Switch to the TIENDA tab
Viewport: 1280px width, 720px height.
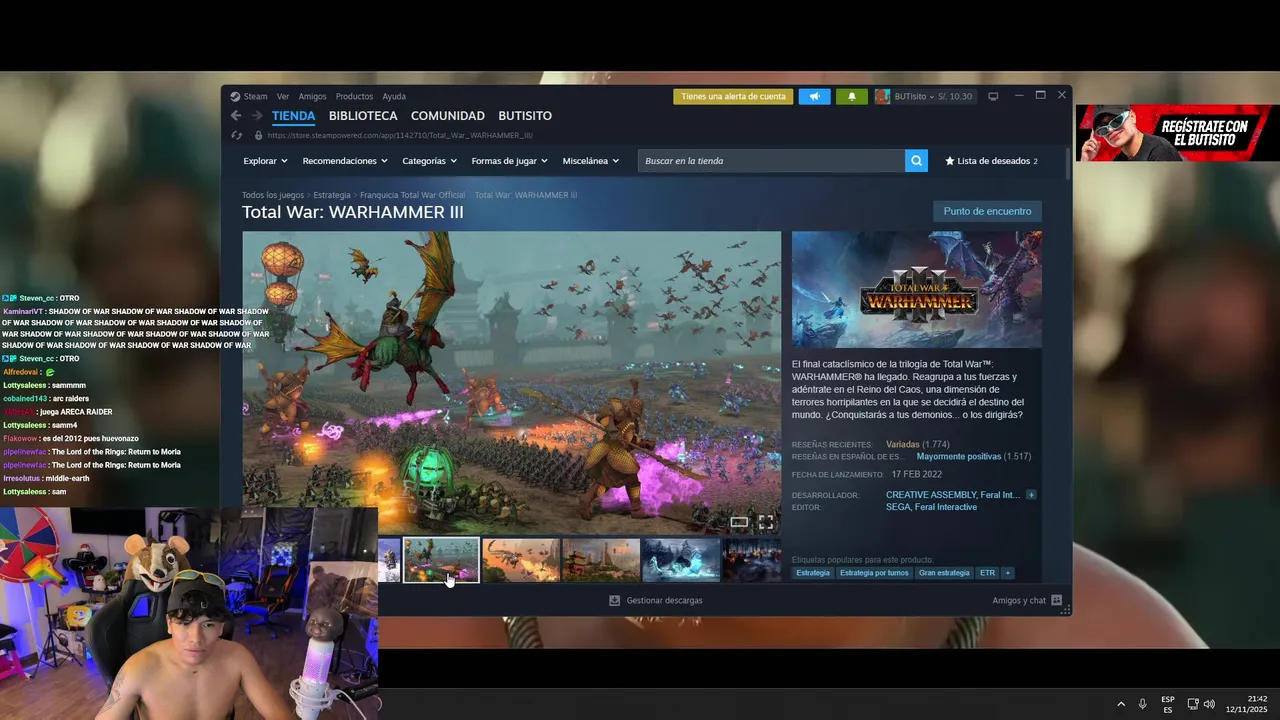click(x=293, y=116)
